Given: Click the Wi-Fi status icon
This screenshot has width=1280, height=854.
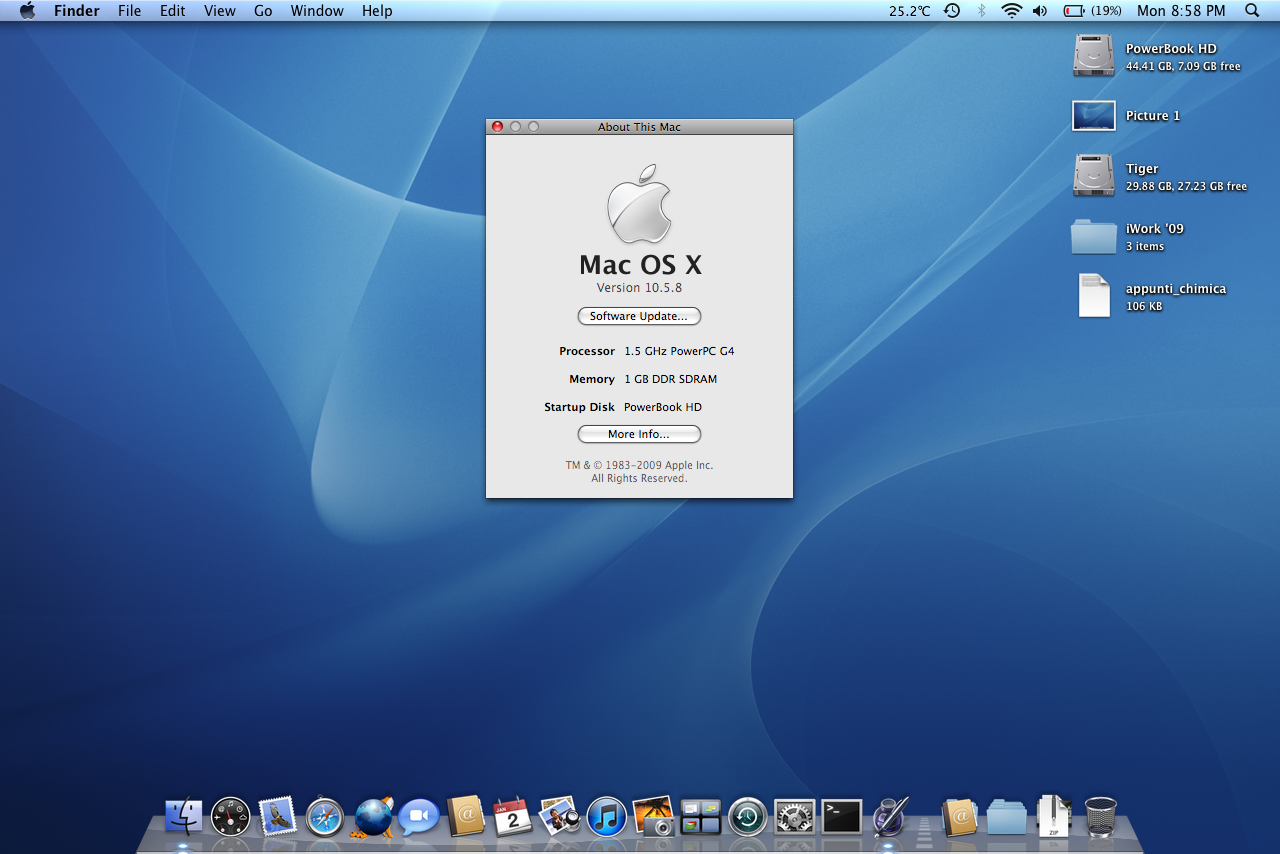Looking at the screenshot, I should [1012, 11].
